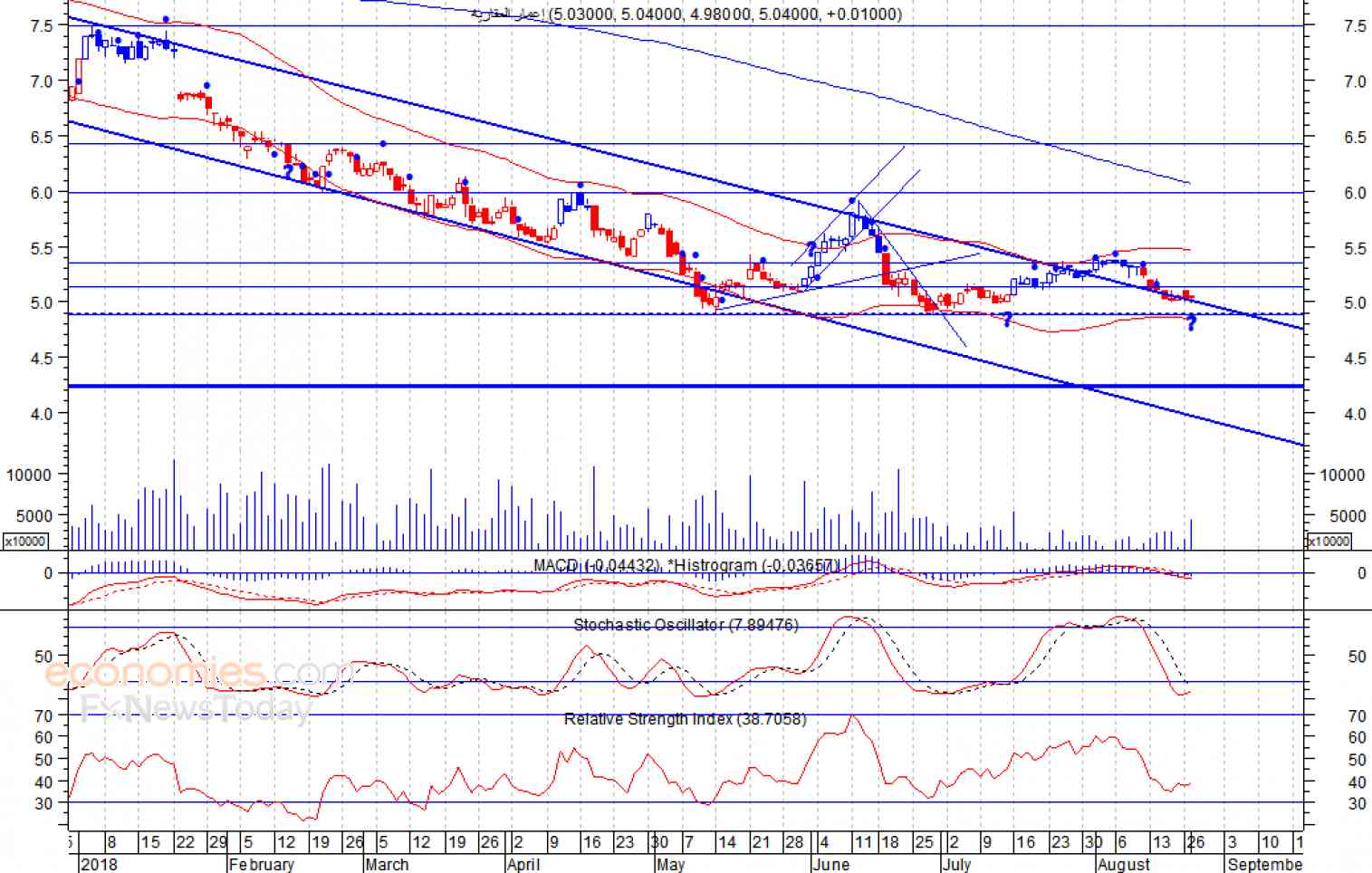Click the 2018 year label

click(x=99, y=864)
